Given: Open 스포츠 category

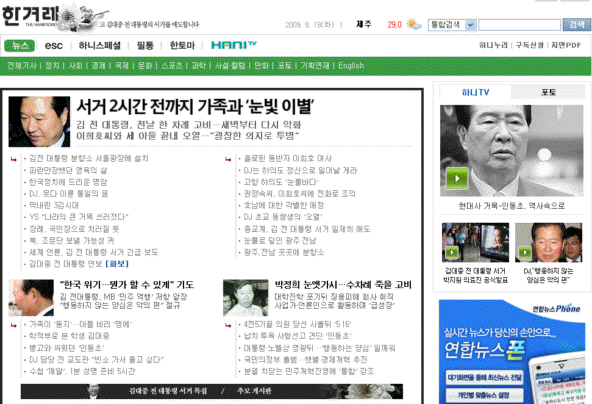Looking at the screenshot, I should (172, 65).
